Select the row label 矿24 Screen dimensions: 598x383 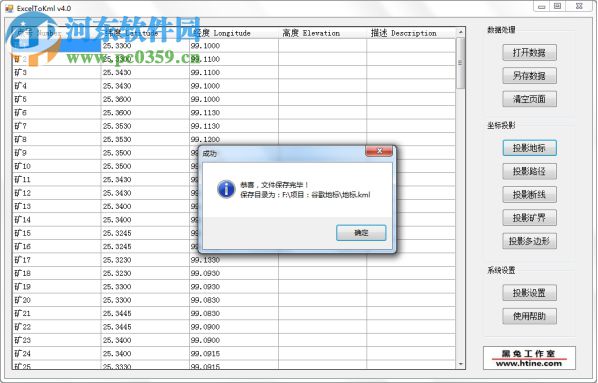click(x=23, y=354)
